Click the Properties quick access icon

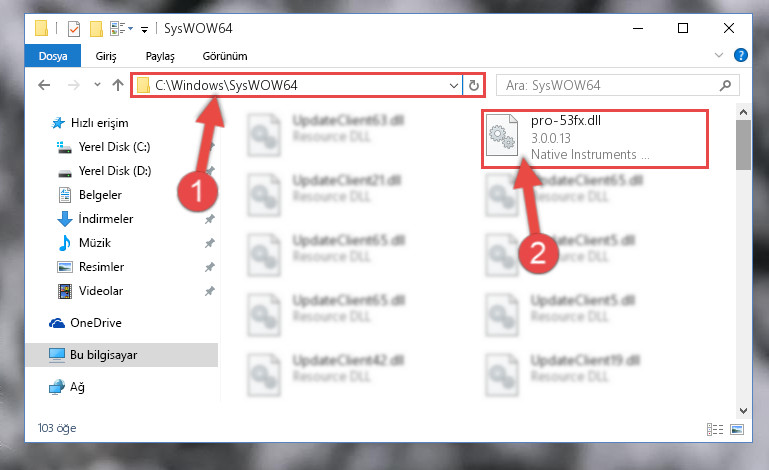(x=74, y=29)
